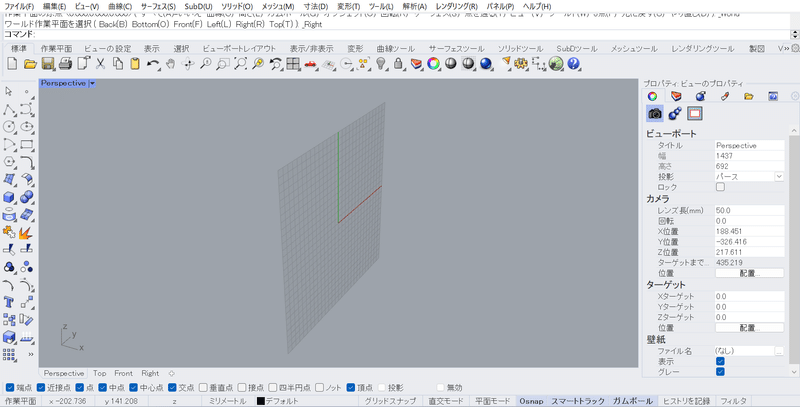Open a file with the folder icon

coord(30,64)
